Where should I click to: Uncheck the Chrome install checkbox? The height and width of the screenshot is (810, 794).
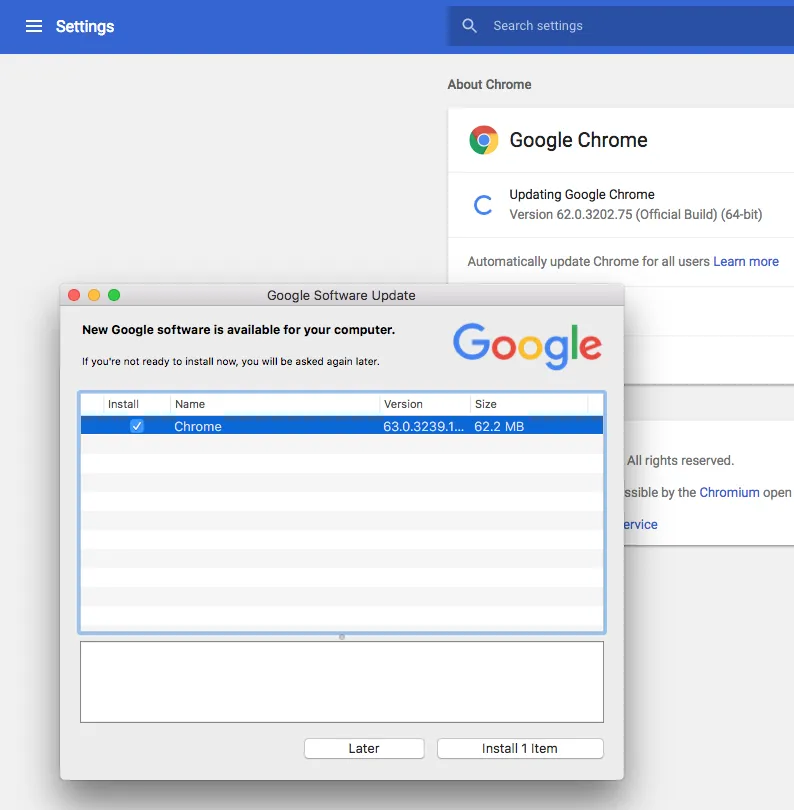137,426
